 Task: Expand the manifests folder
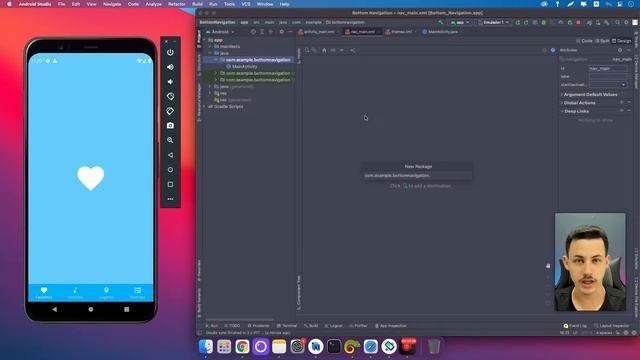[211, 47]
